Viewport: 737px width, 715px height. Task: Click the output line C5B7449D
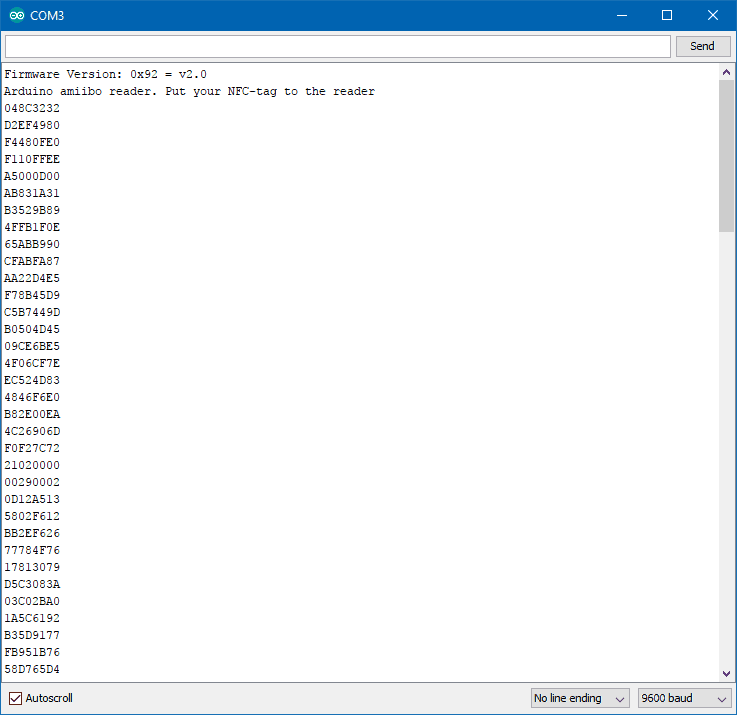coord(32,312)
